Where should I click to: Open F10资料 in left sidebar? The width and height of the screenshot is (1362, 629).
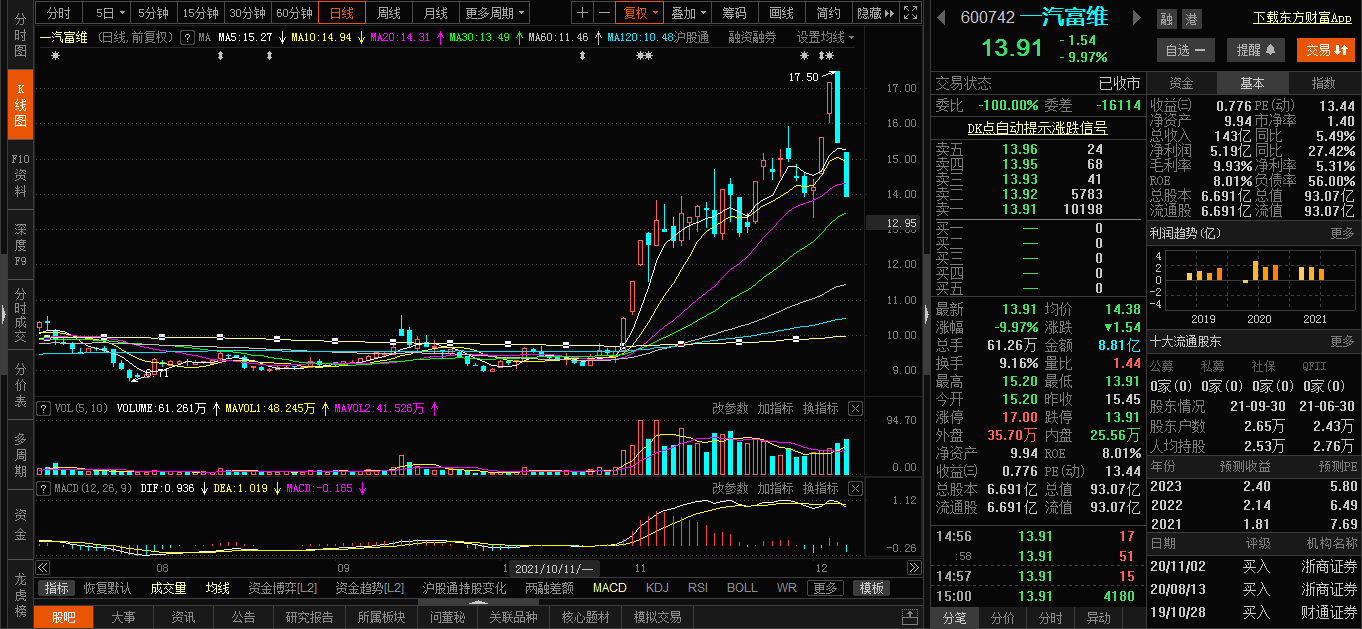pyautogui.click(x=20, y=175)
